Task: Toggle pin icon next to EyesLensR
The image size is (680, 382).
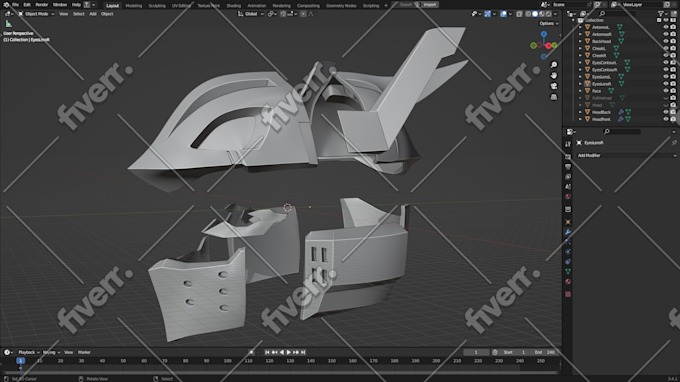Action: [x=673, y=143]
